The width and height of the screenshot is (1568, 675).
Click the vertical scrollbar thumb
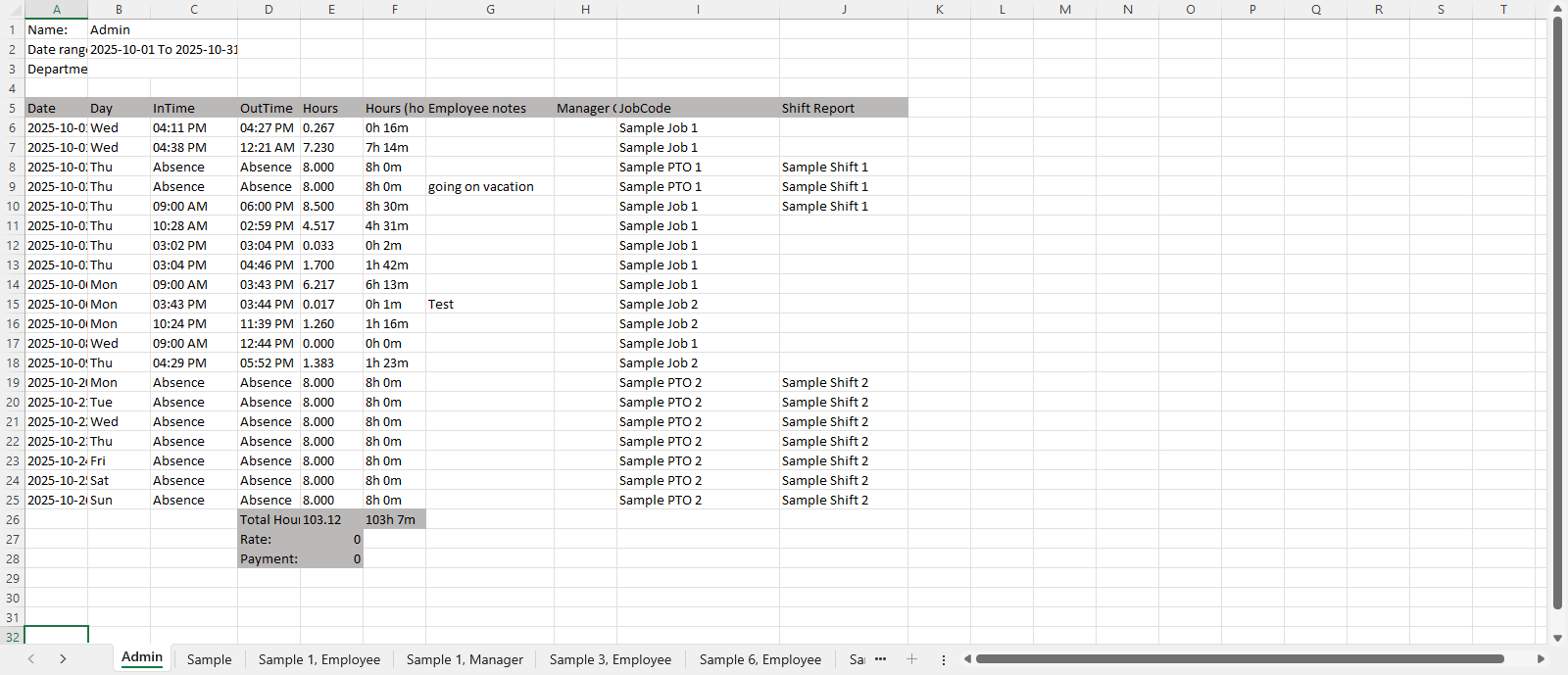(x=1557, y=313)
